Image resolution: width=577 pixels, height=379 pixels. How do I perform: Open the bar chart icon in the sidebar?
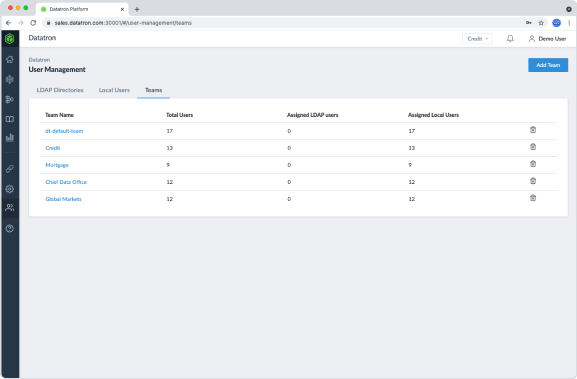pos(10,138)
